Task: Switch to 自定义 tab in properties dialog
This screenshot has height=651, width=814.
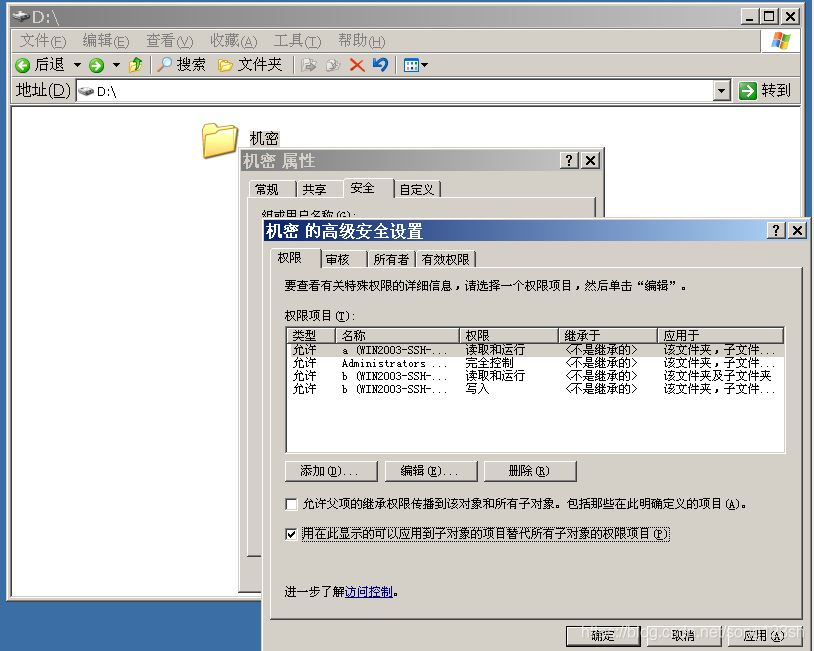Action: point(417,189)
